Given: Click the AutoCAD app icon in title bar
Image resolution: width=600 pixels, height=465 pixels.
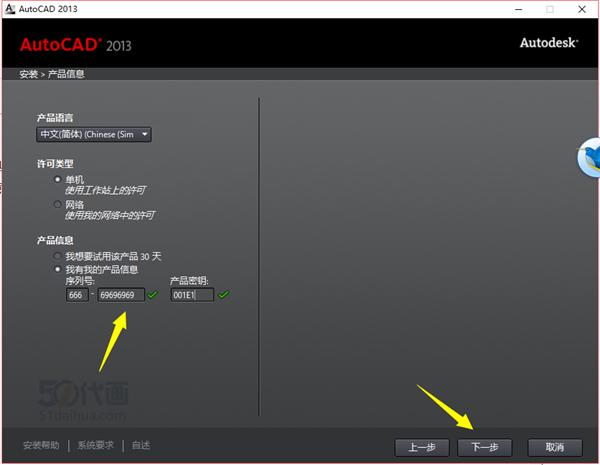Looking at the screenshot, I should click(x=10, y=9).
